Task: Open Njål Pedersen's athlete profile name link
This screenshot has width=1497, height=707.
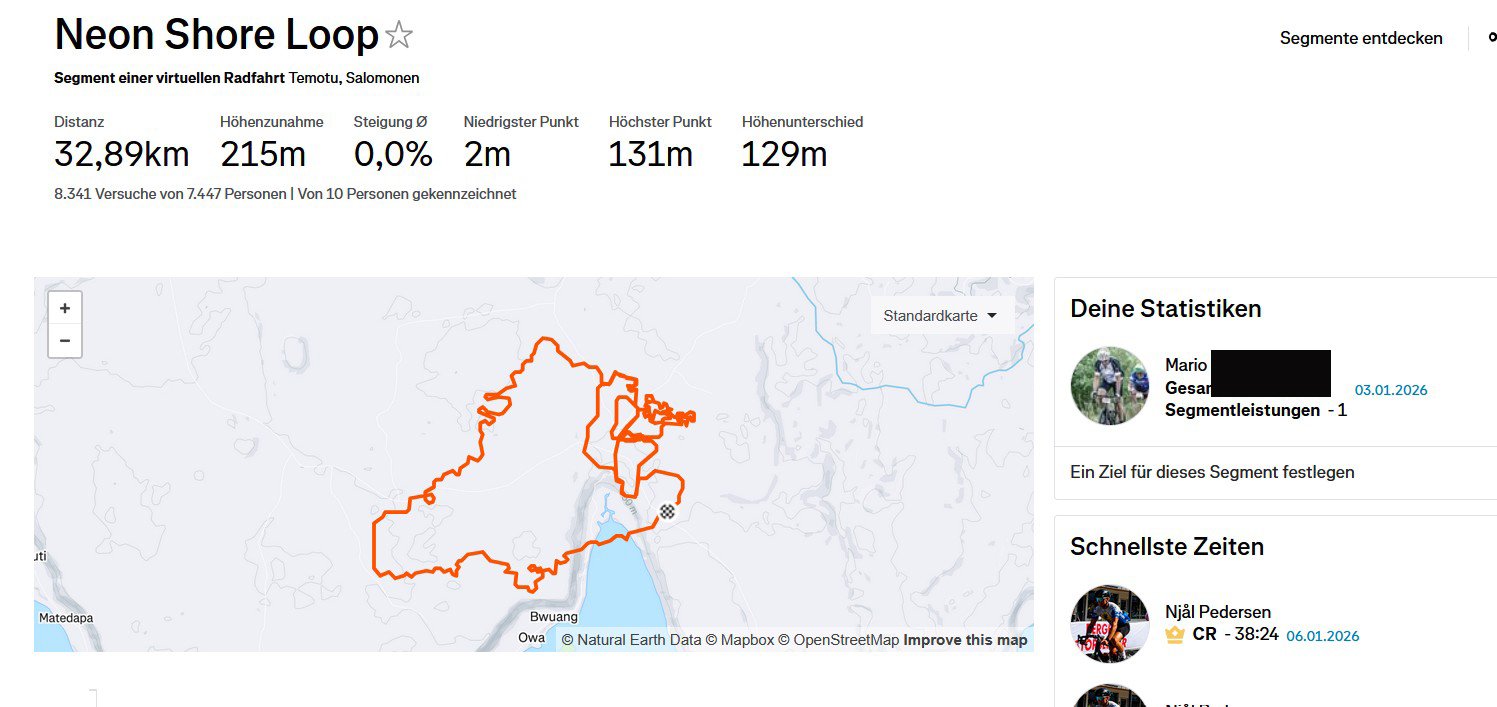Action: tap(1218, 612)
